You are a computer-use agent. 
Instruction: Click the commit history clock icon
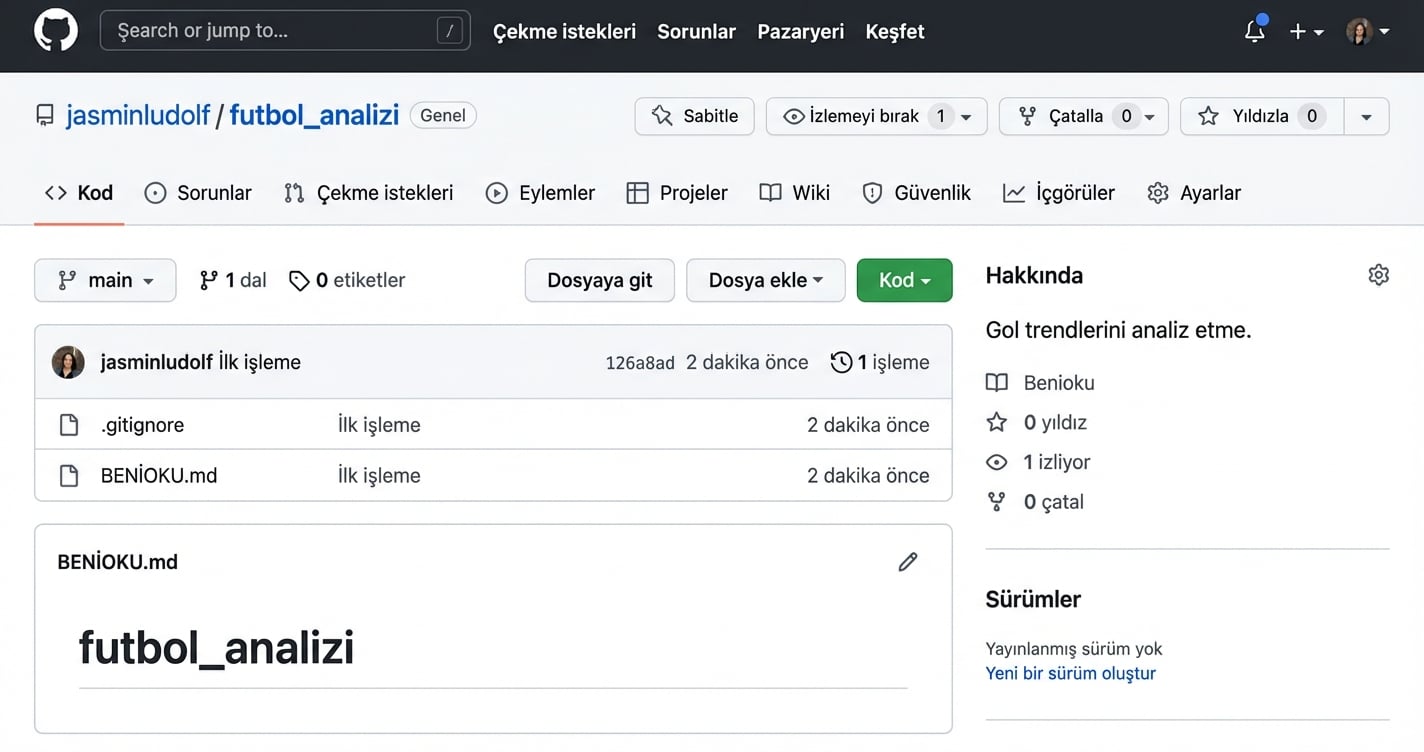(x=841, y=362)
